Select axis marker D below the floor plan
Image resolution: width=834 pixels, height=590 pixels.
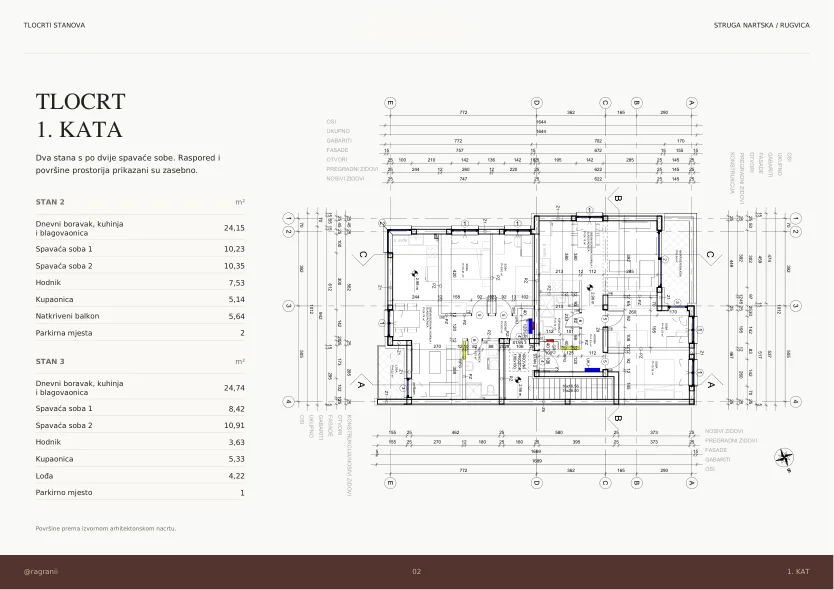[537, 483]
